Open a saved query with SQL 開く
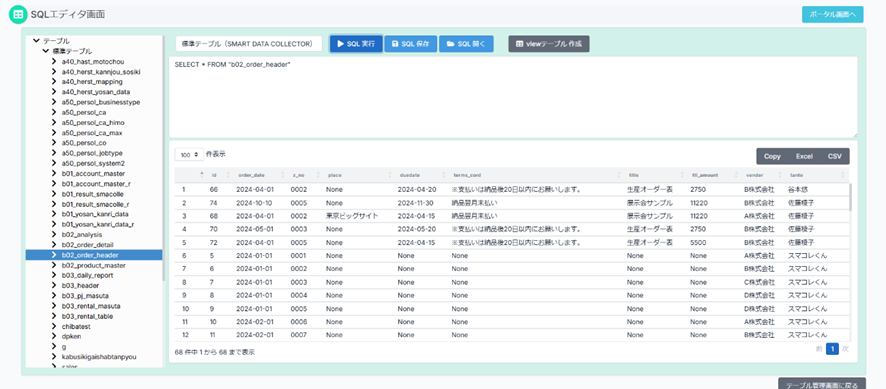Image resolution: width=886 pixels, height=389 pixels. 466,44
